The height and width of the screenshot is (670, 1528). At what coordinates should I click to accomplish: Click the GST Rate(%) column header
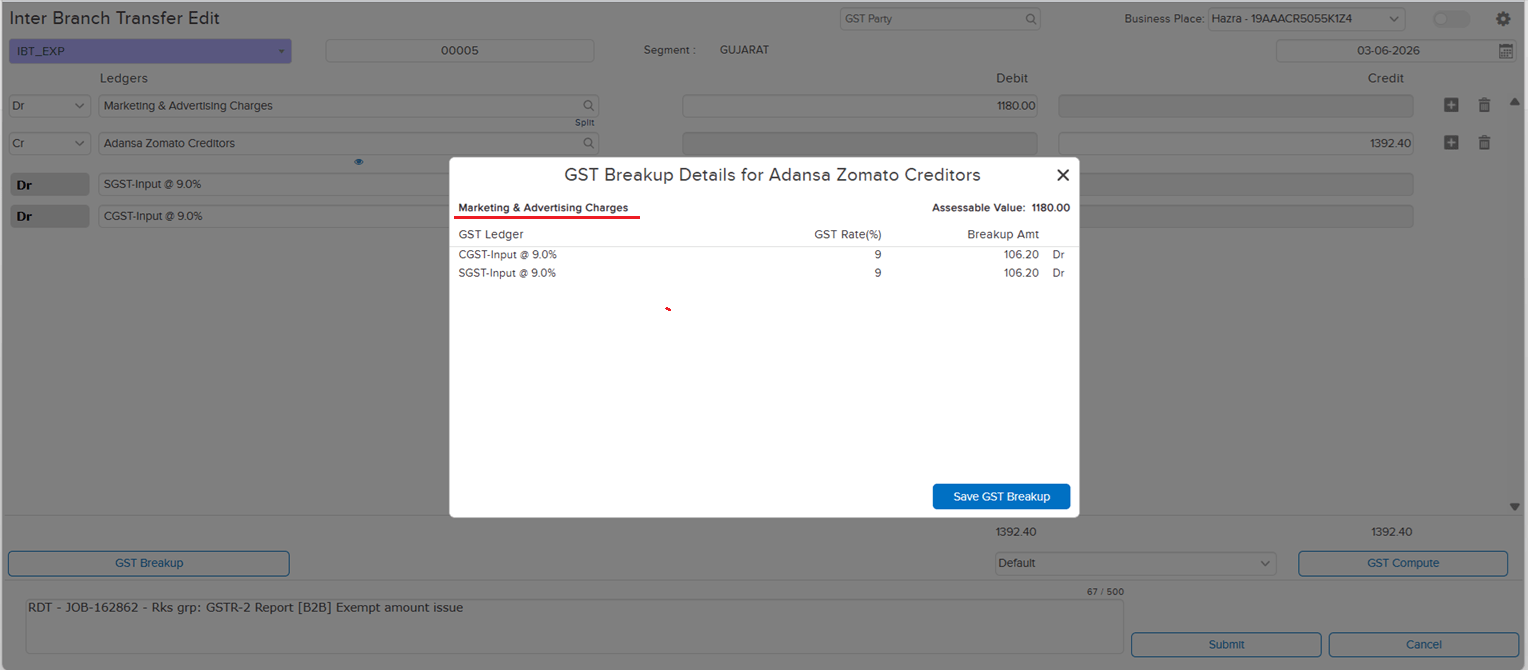point(848,234)
